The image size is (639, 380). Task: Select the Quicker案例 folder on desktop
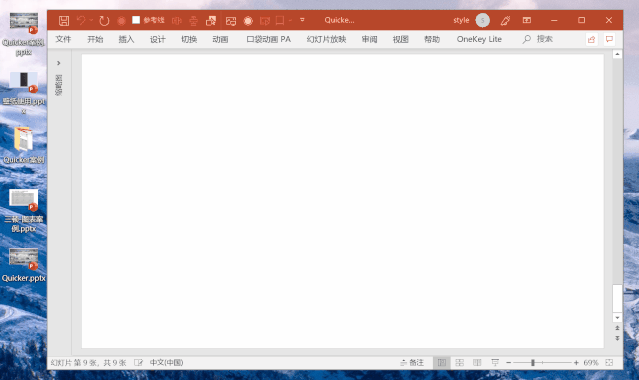[24, 145]
